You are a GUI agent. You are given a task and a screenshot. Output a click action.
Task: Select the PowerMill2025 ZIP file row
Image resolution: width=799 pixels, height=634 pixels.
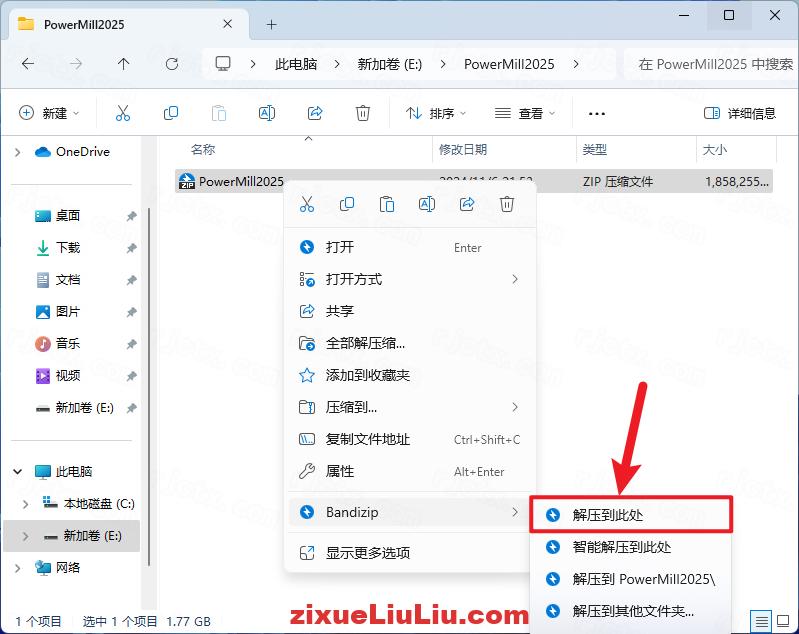[474, 181]
